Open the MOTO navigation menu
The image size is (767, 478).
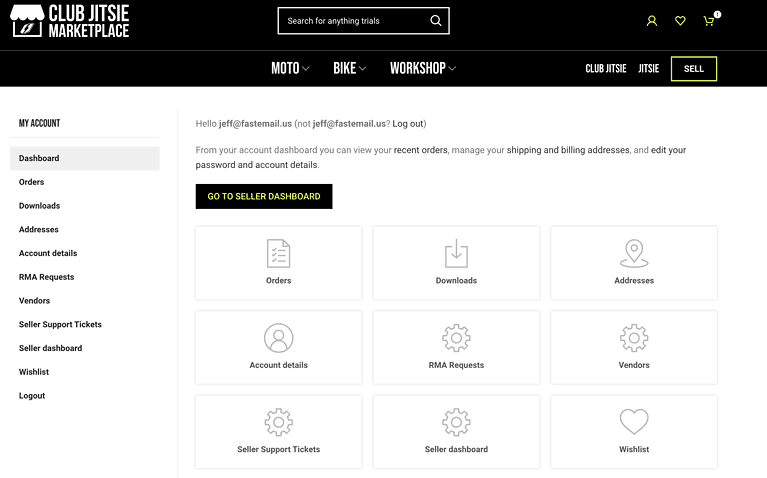[285, 68]
